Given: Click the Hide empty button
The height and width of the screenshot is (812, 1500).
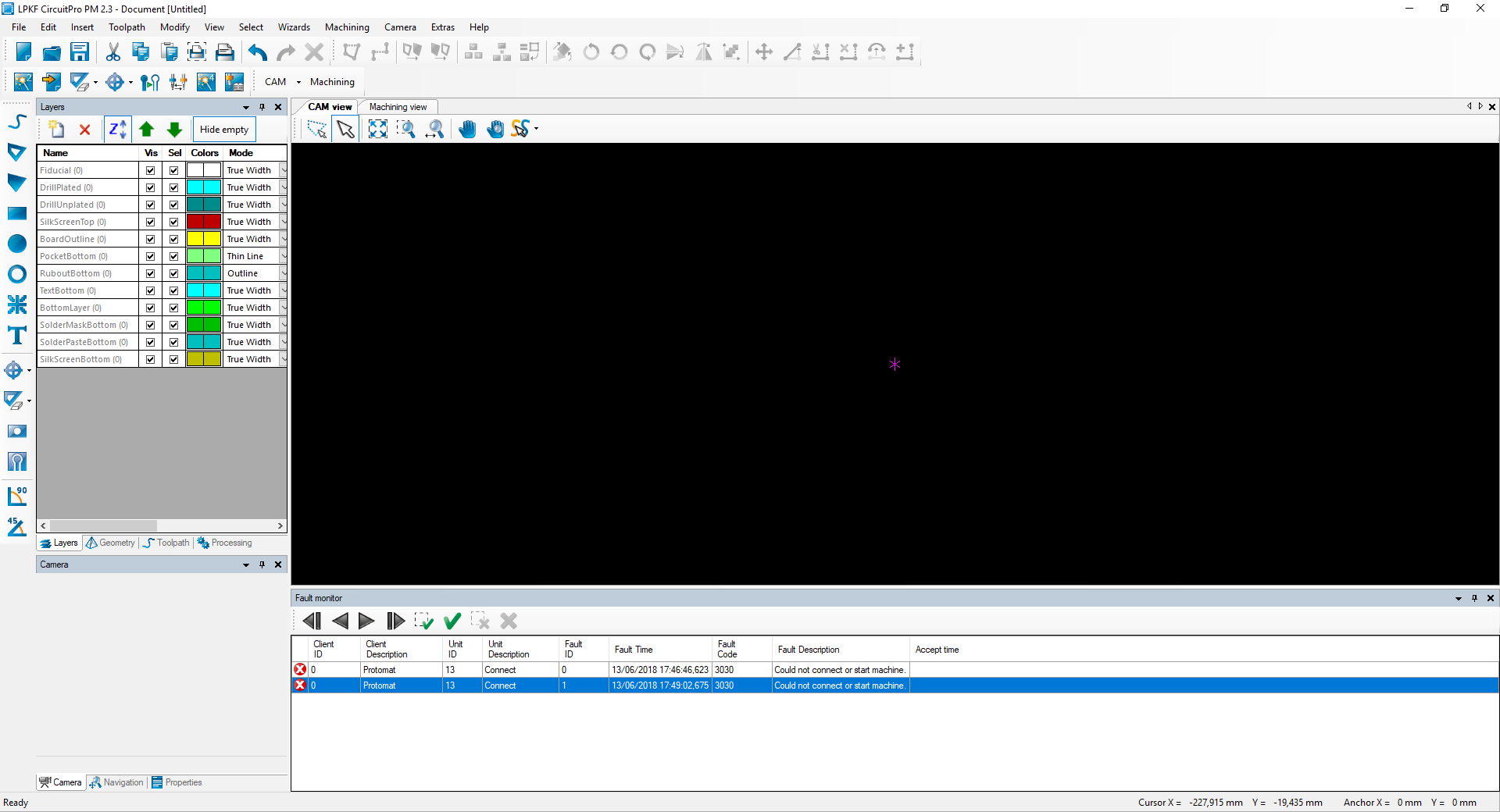Looking at the screenshot, I should click(x=224, y=130).
